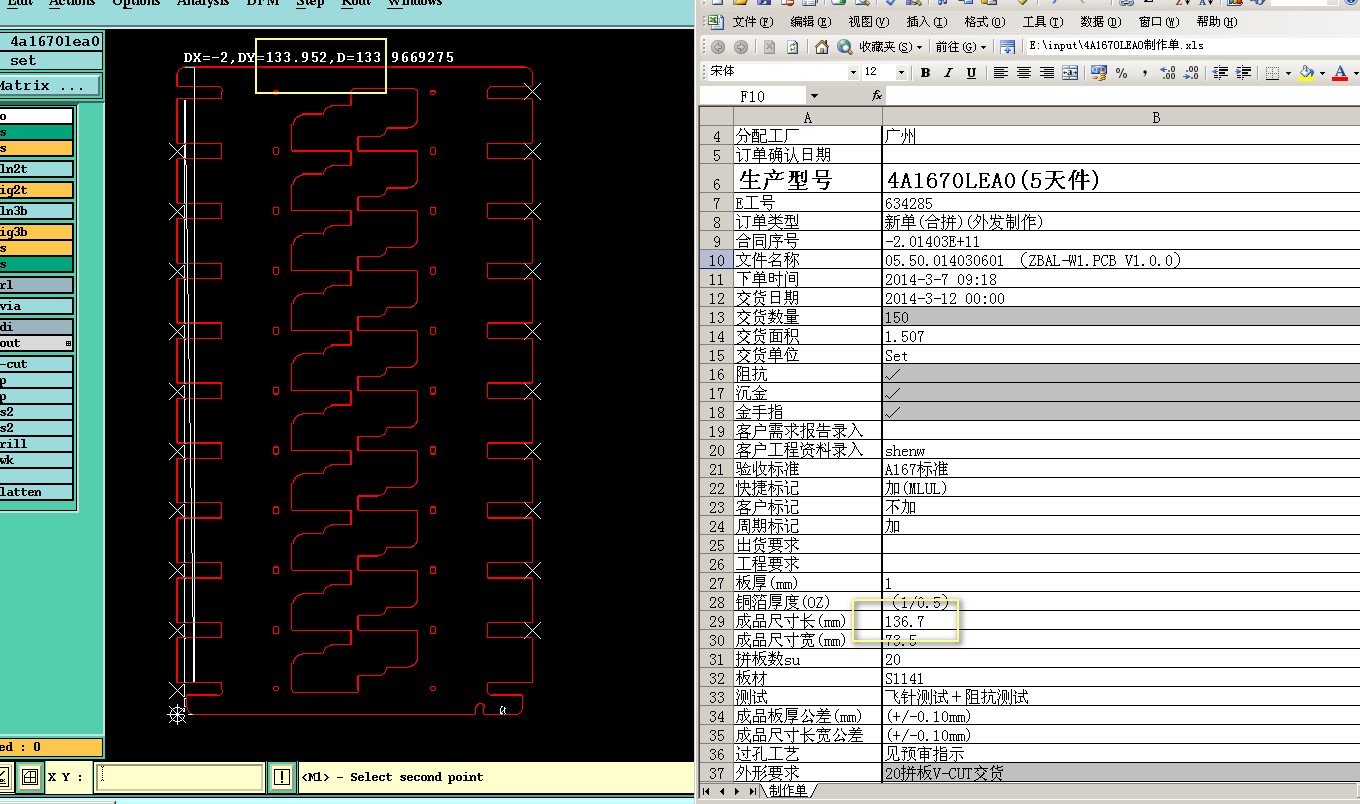Open the font size dropdown showing 12

point(900,73)
